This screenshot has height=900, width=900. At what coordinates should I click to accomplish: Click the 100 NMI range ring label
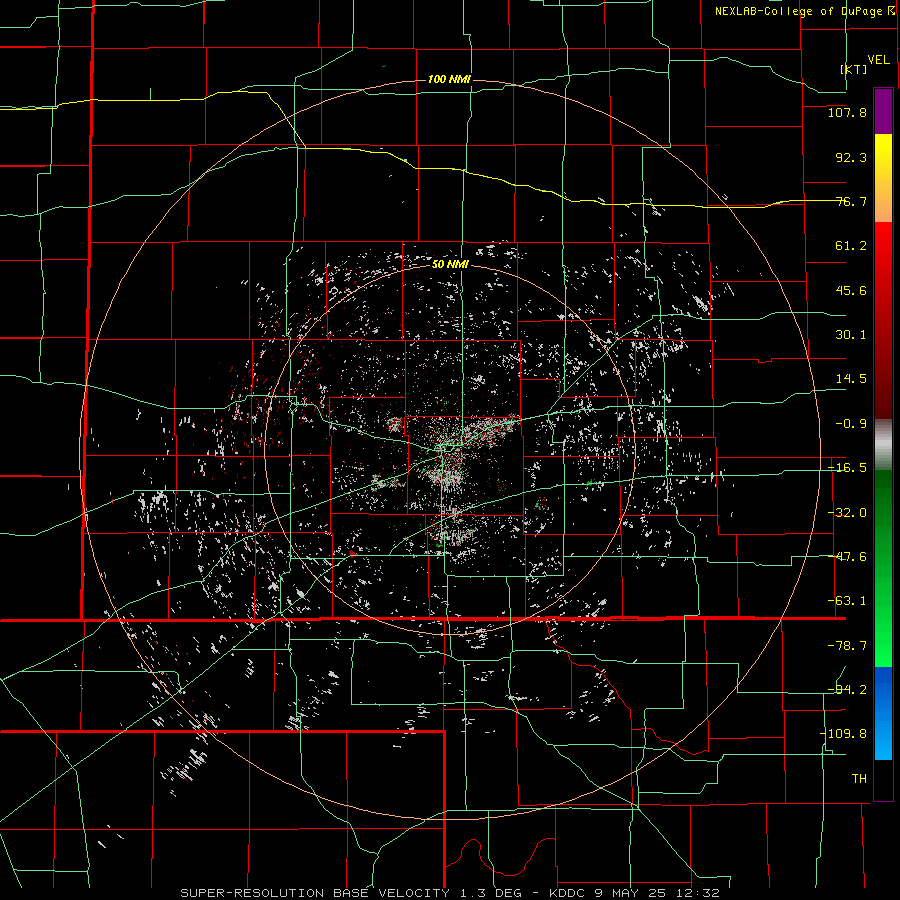pyautogui.click(x=449, y=79)
